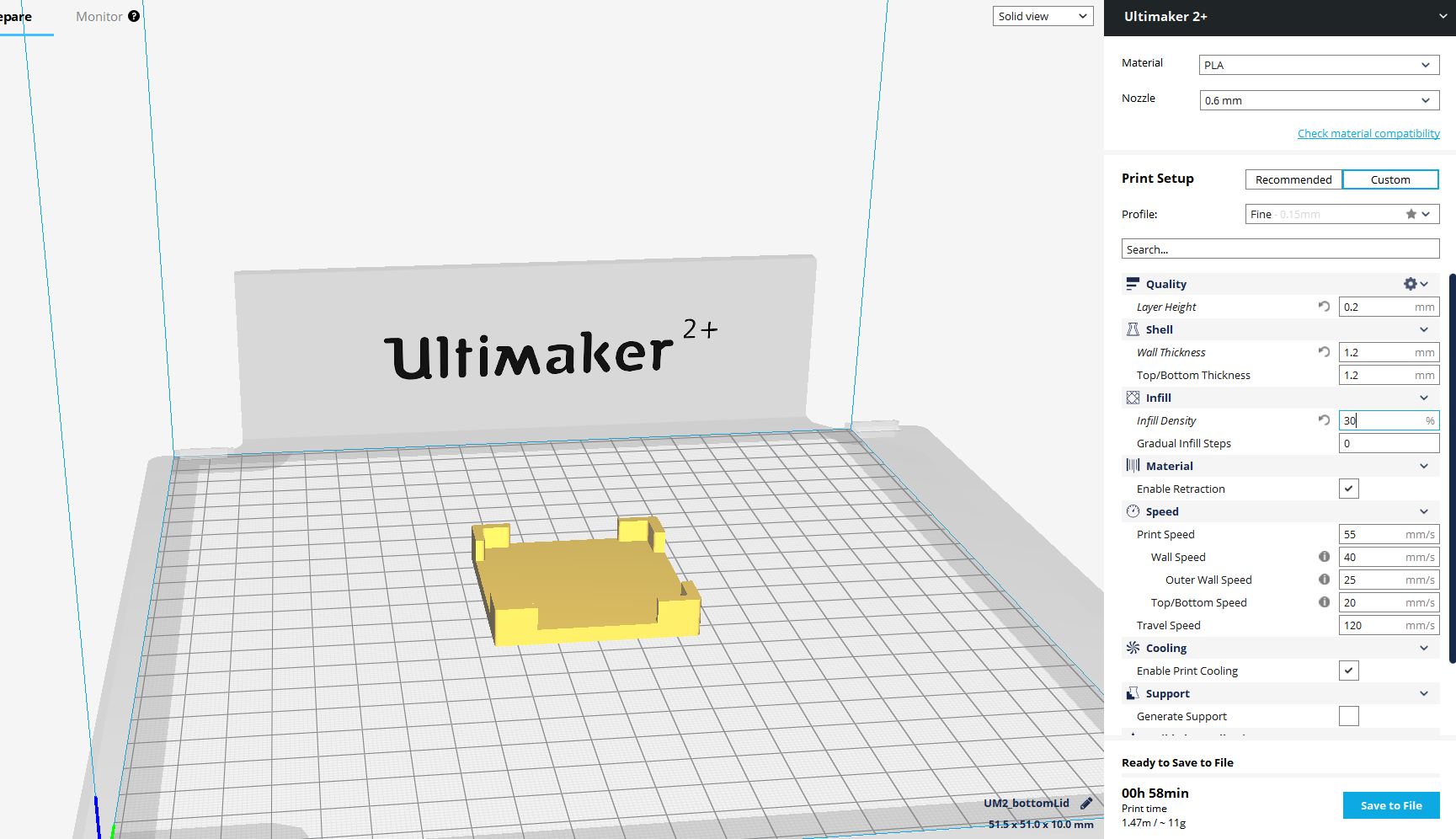Open the Solid view mode dropdown
1456x839 pixels.
click(1043, 16)
